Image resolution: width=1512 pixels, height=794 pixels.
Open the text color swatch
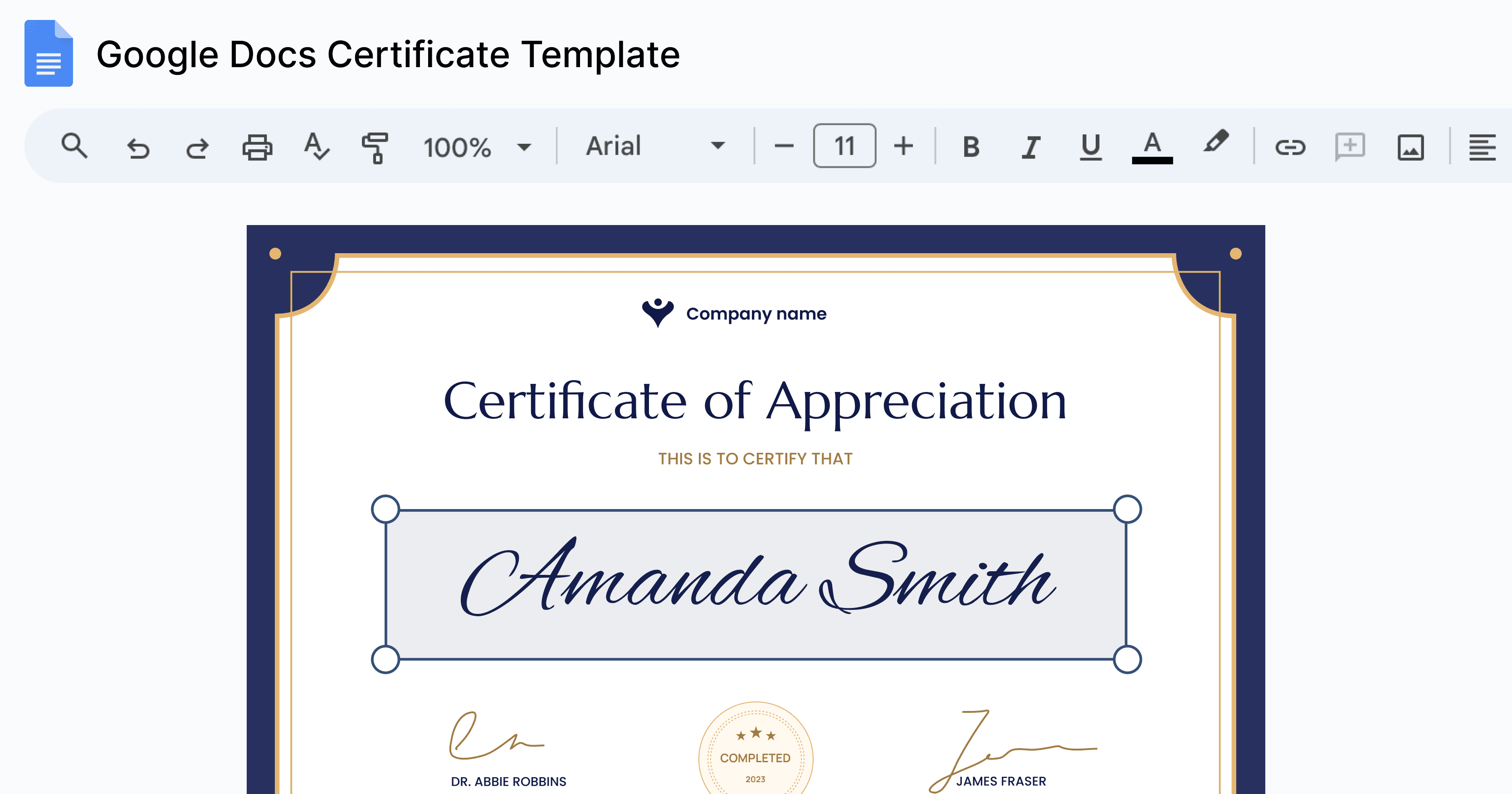point(1151,146)
